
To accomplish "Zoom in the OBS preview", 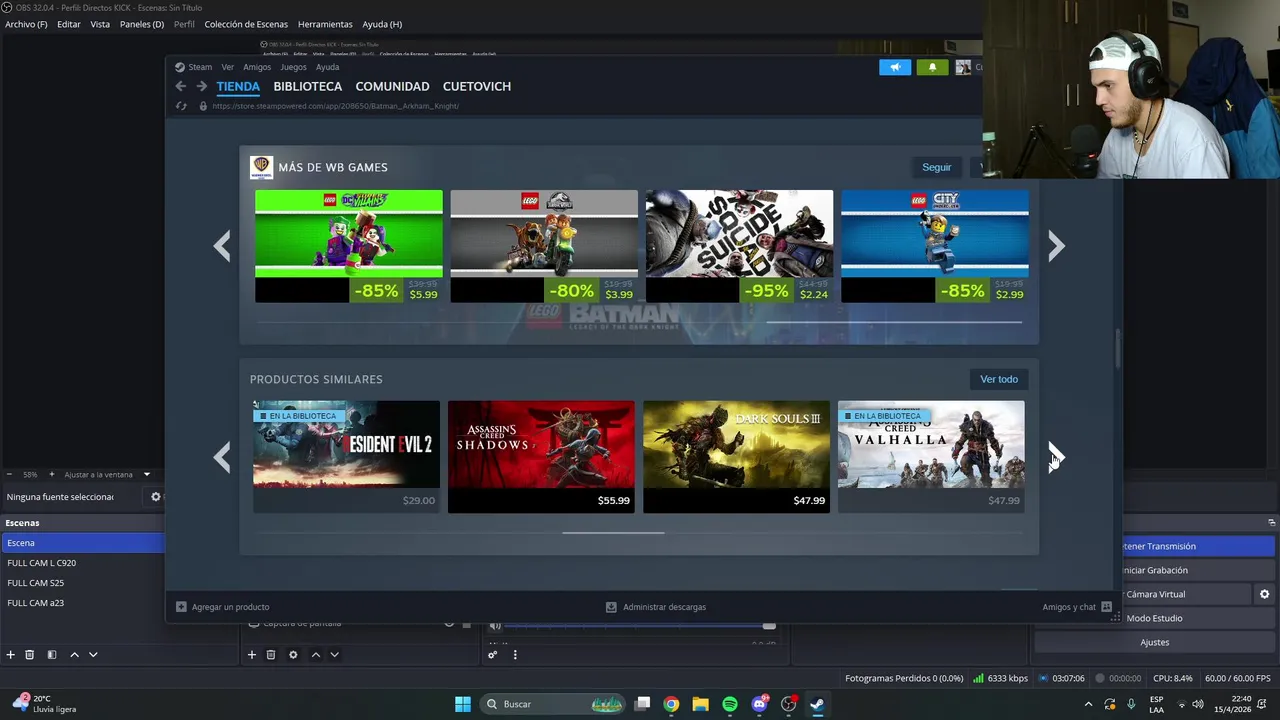I will pyautogui.click(x=53, y=474).
